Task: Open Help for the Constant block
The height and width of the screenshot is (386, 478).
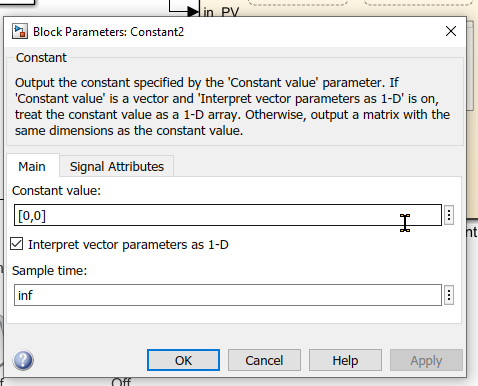Action: (345, 360)
